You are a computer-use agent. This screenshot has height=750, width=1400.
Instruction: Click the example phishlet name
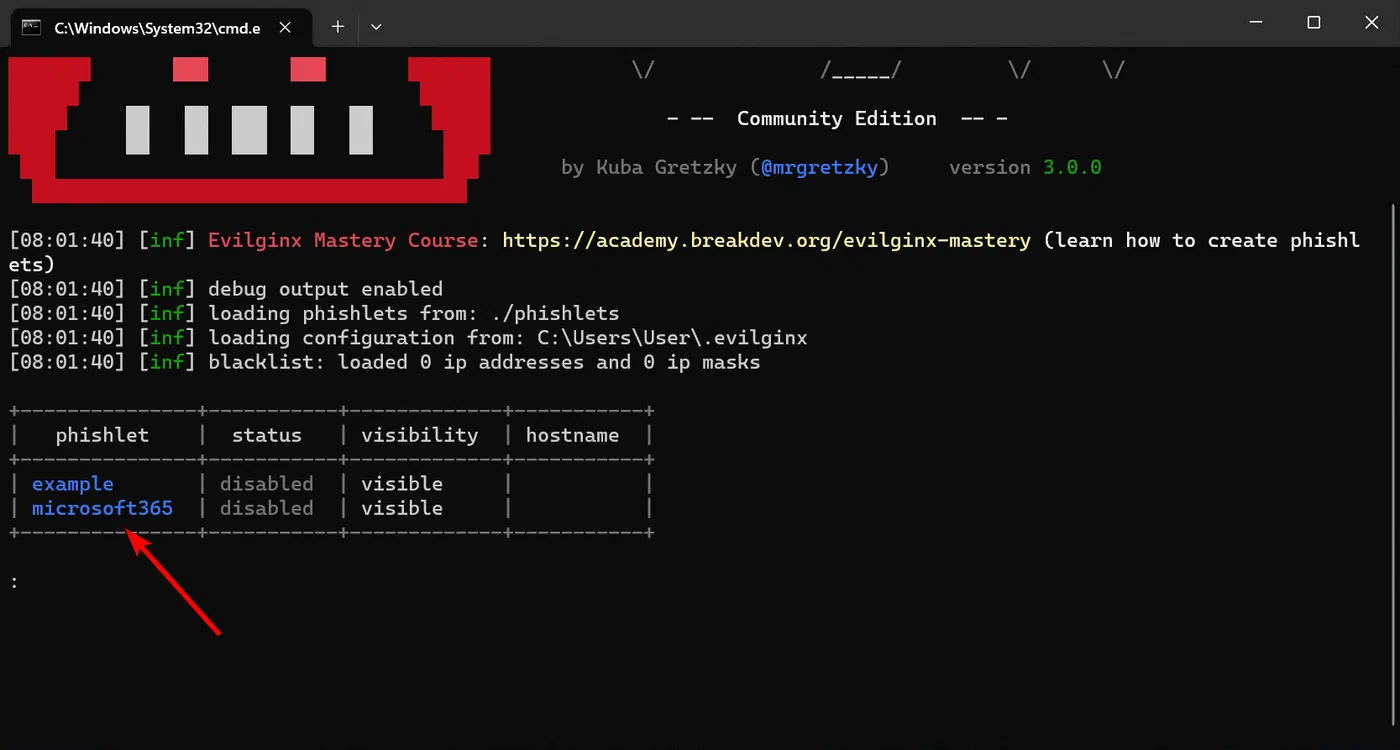[x=73, y=484]
